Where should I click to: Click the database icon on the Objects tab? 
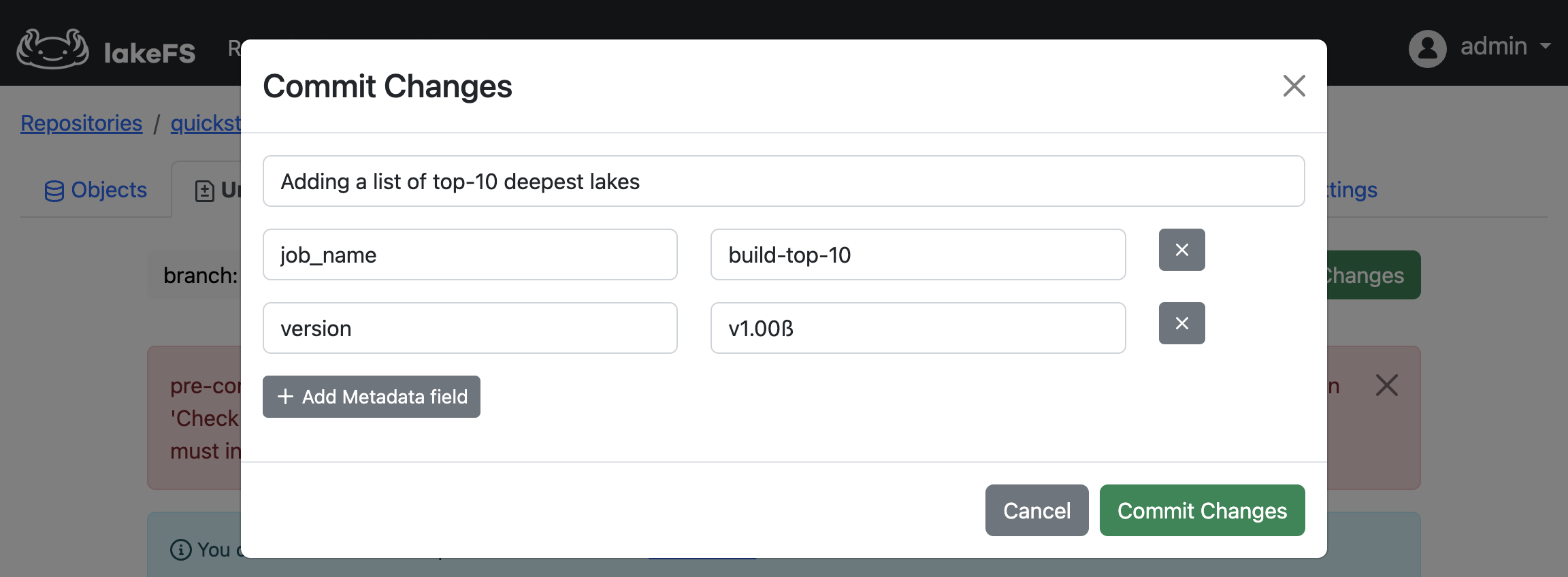click(x=55, y=190)
